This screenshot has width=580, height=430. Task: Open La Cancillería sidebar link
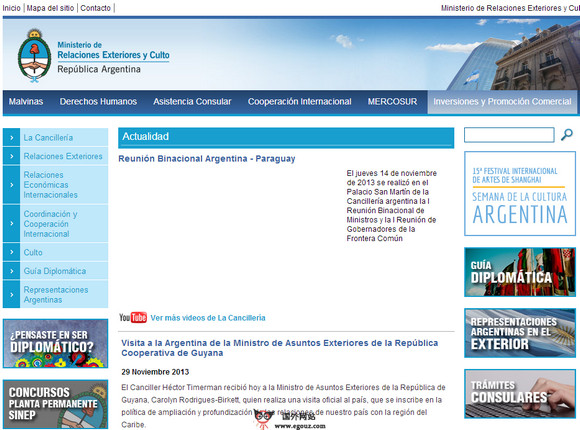48,138
